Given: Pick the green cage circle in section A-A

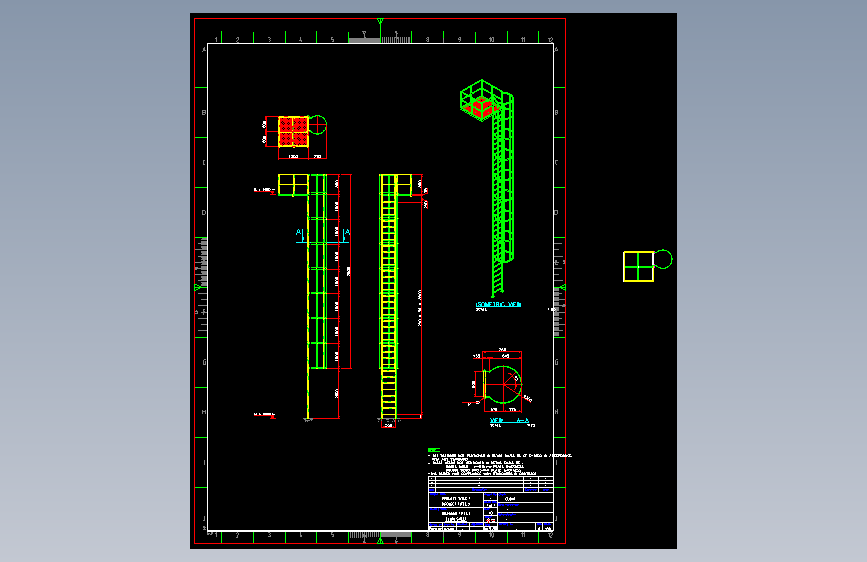Looking at the screenshot, I should (504, 384).
